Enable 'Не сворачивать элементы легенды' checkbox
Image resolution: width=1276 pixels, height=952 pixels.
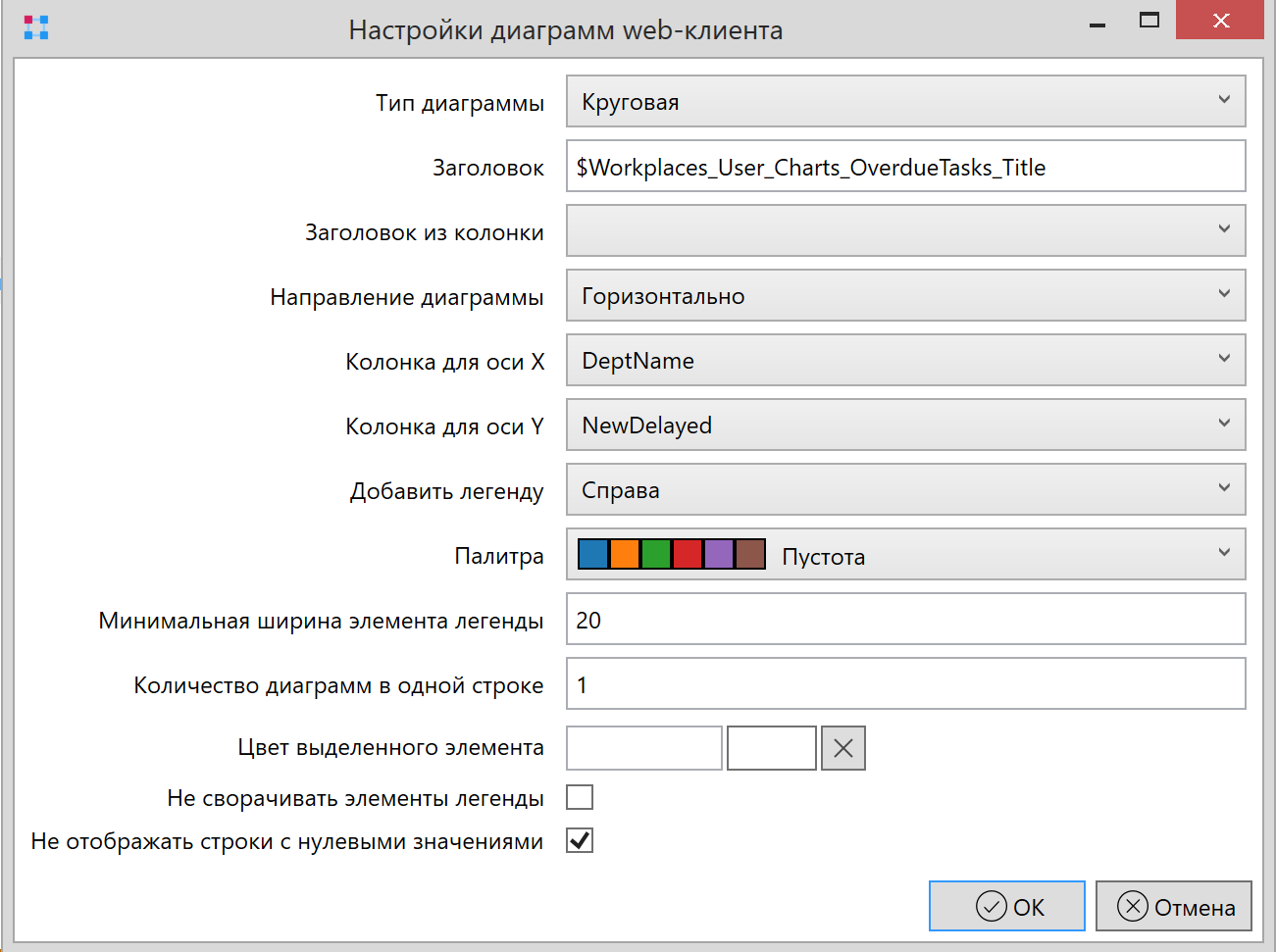[x=580, y=797]
